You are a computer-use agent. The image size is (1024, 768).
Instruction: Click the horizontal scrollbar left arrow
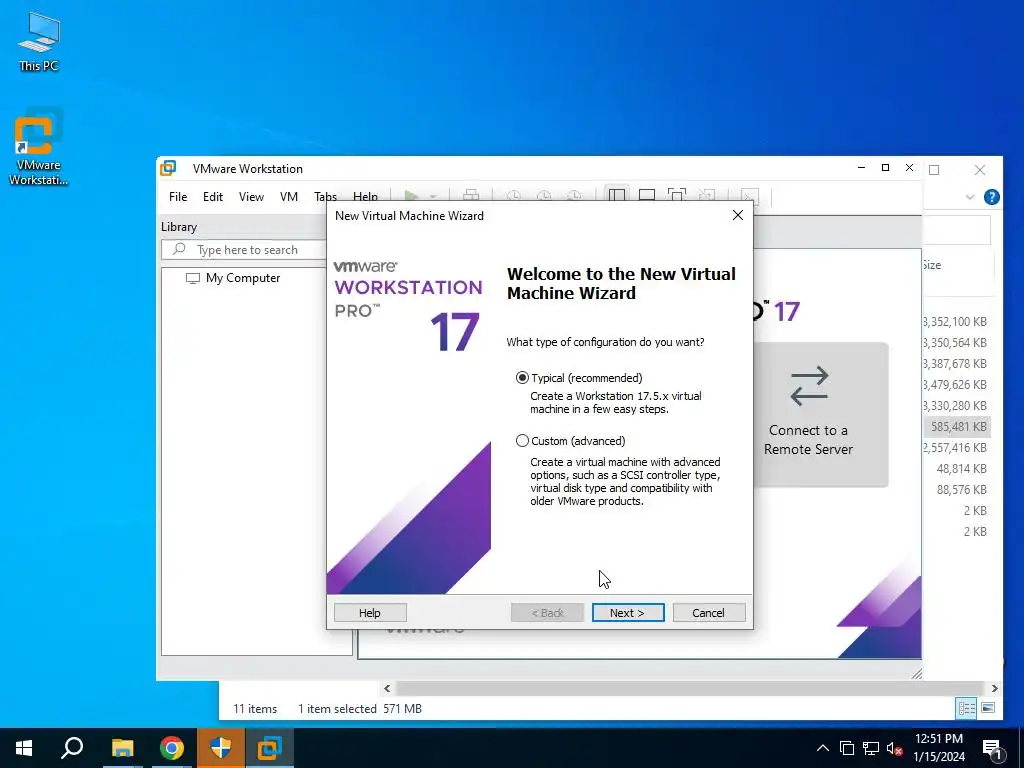pyautogui.click(x=387, y=688)
